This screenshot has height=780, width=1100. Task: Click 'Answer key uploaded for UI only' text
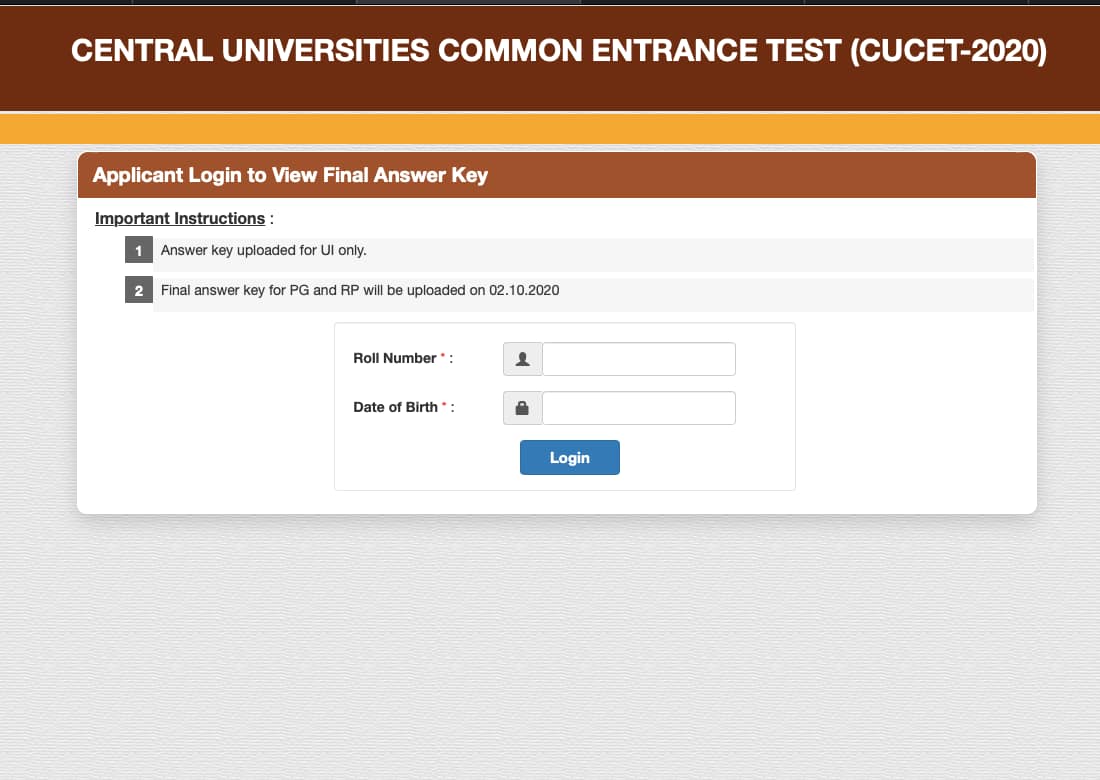(264, 251)
